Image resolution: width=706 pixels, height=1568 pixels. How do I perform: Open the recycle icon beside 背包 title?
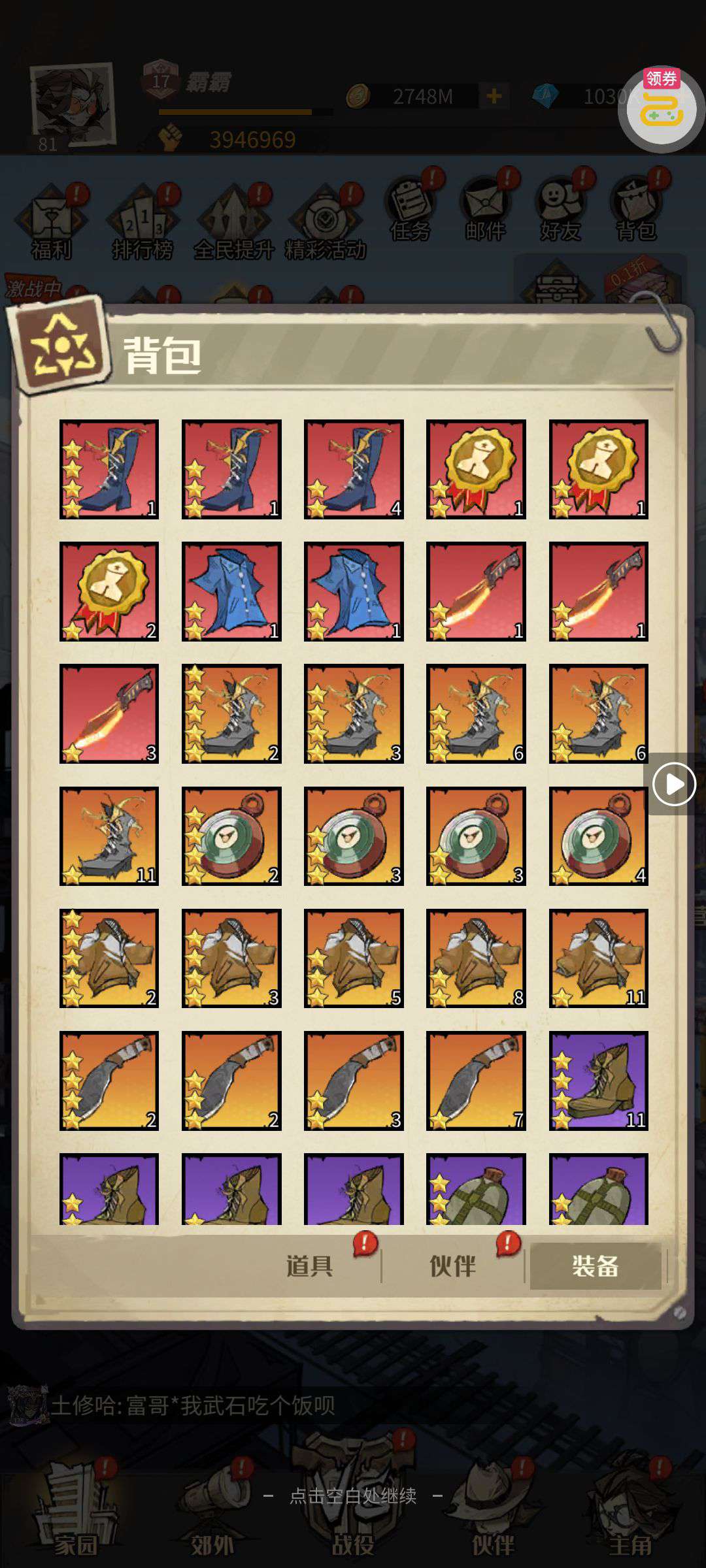pyautogui.click(x=60, y=345)
